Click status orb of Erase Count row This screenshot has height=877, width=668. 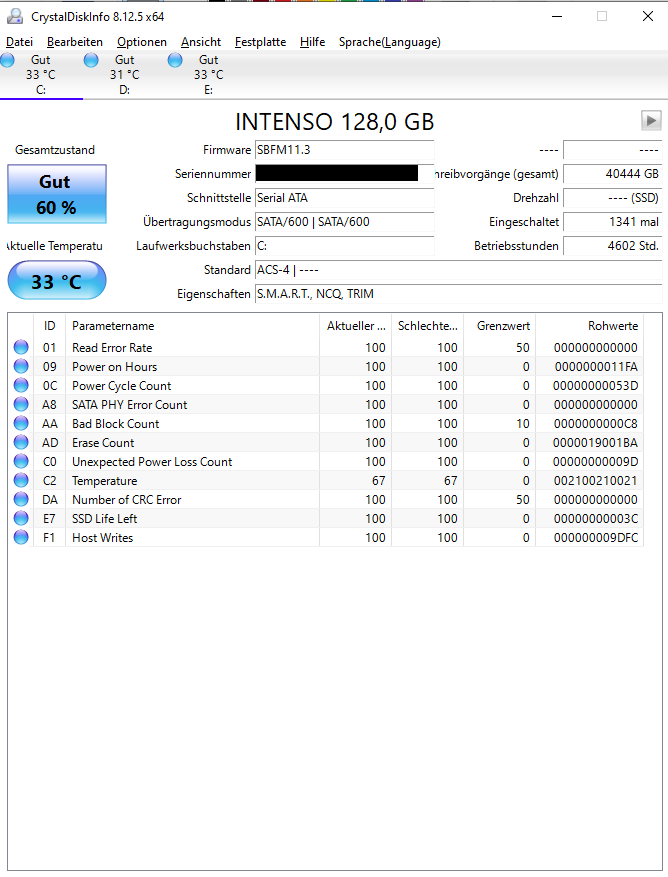[x=21, y=442]
